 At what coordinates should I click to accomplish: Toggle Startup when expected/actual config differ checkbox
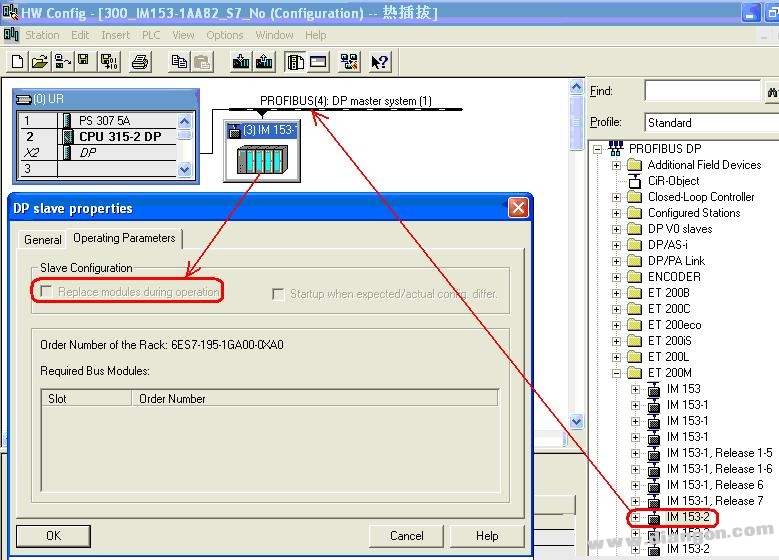coord(279,294)
